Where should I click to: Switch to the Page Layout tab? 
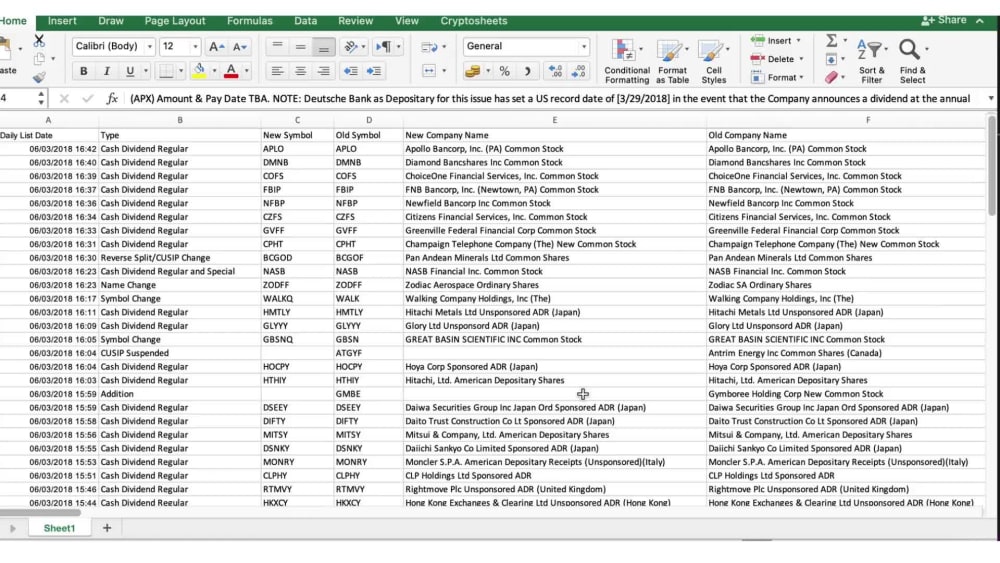pos(175,21)
